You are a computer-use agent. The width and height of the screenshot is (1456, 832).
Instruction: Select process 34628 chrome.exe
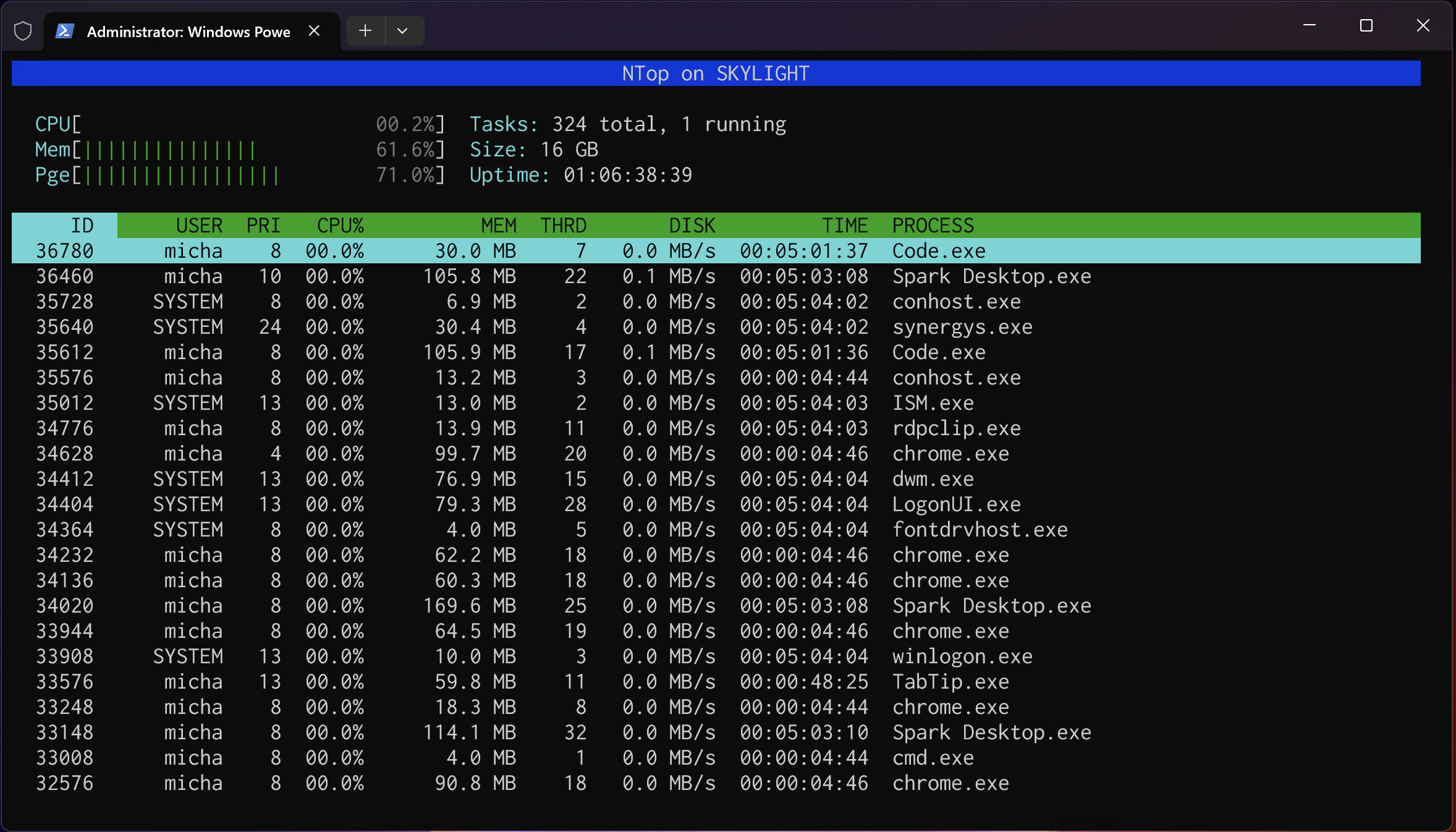point(716,454)
